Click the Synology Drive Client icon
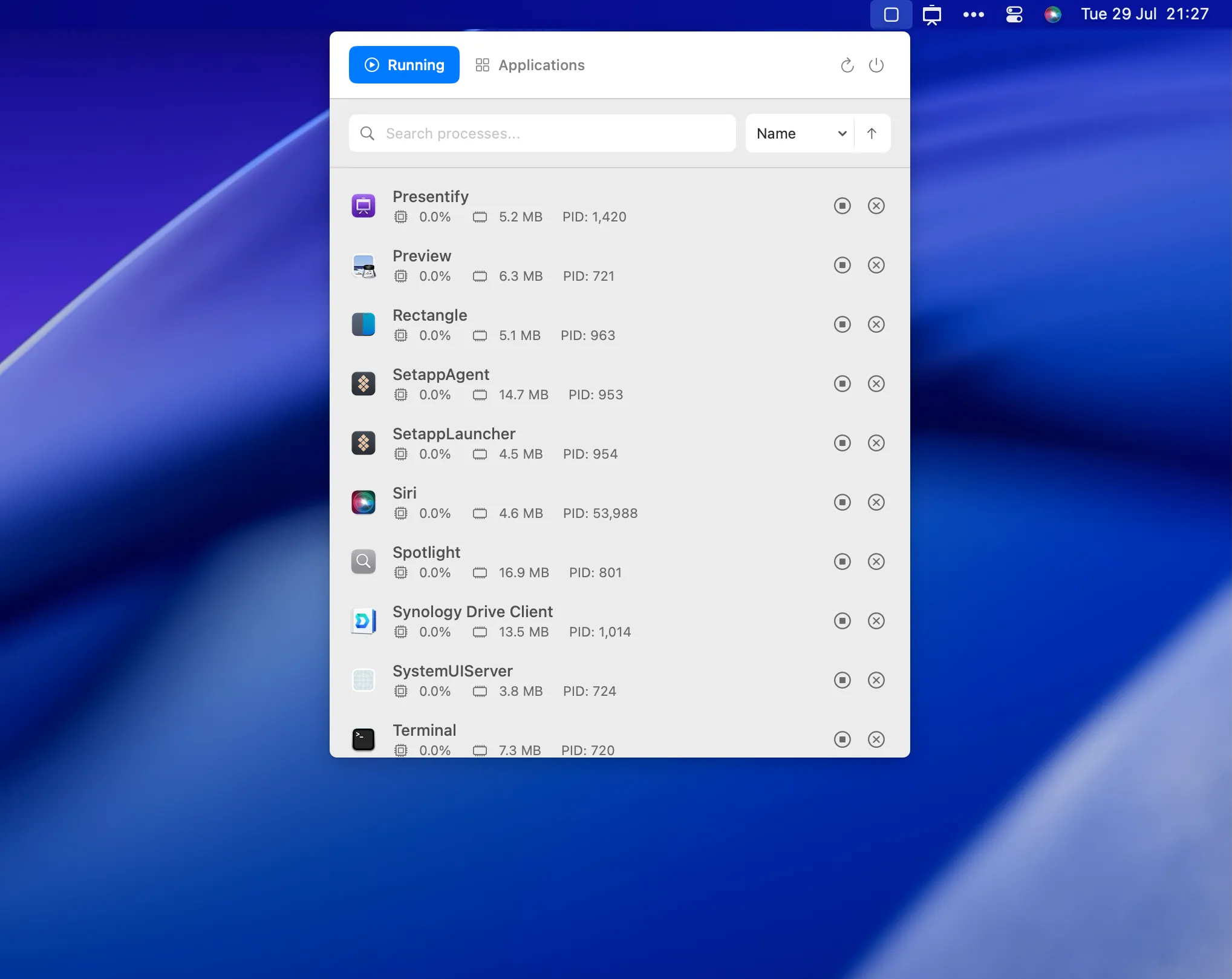The image size is (1232, 979). (x=363, y=621)
